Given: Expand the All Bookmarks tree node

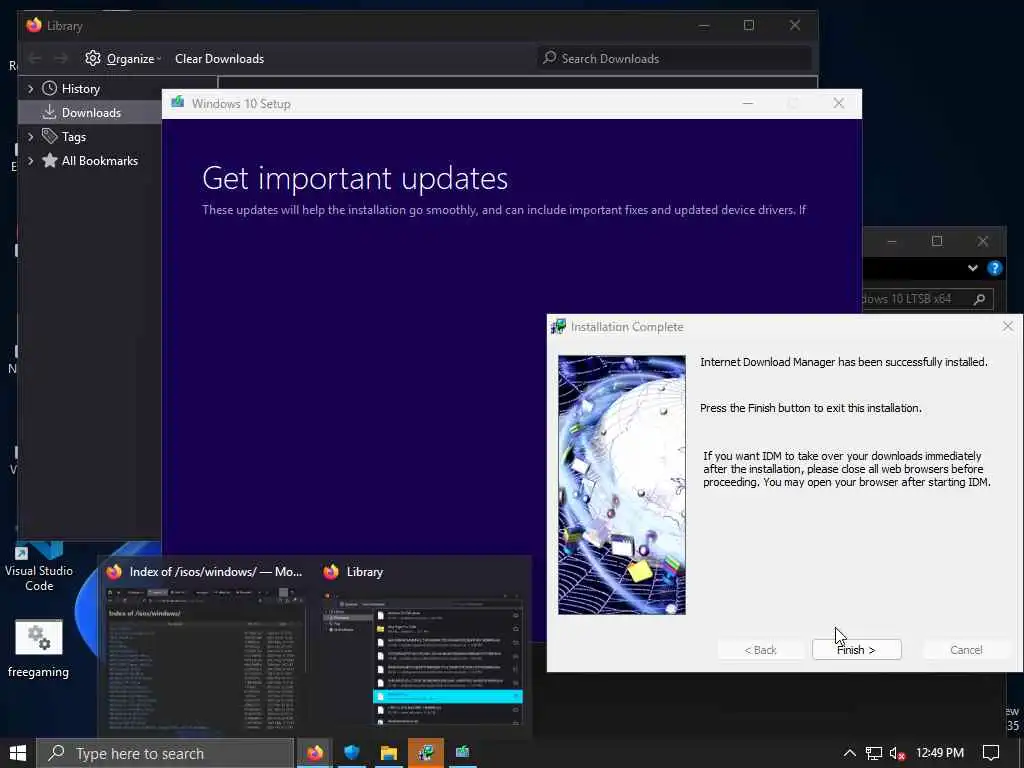Looking at the screenshot, I should [x=30, y=161].
